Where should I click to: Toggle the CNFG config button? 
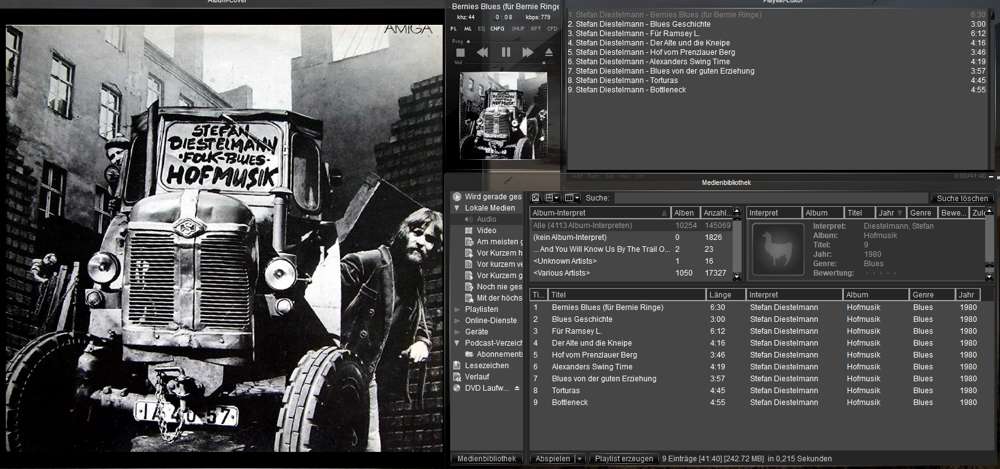[497, 29]
